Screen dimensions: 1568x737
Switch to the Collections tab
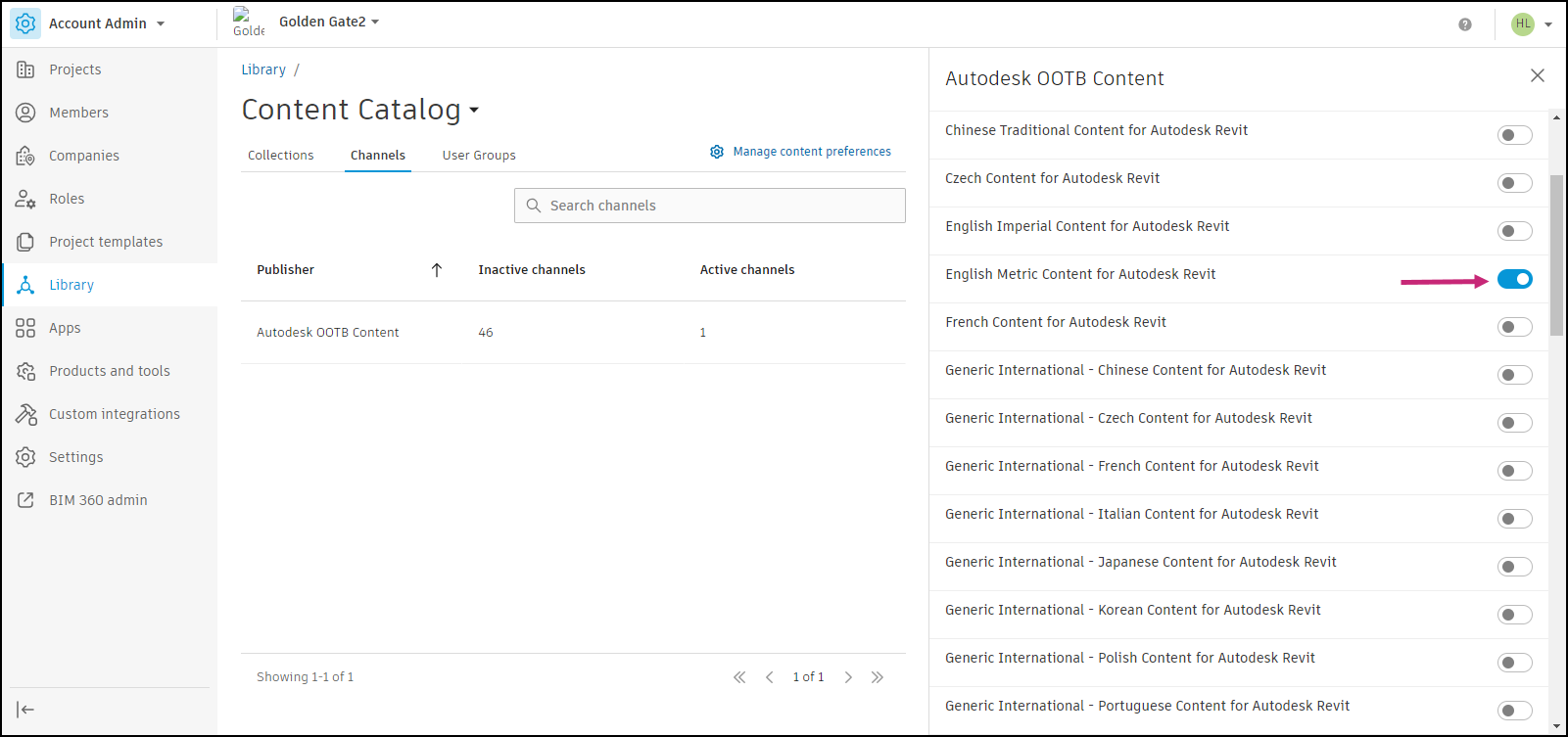pos(281,156)
